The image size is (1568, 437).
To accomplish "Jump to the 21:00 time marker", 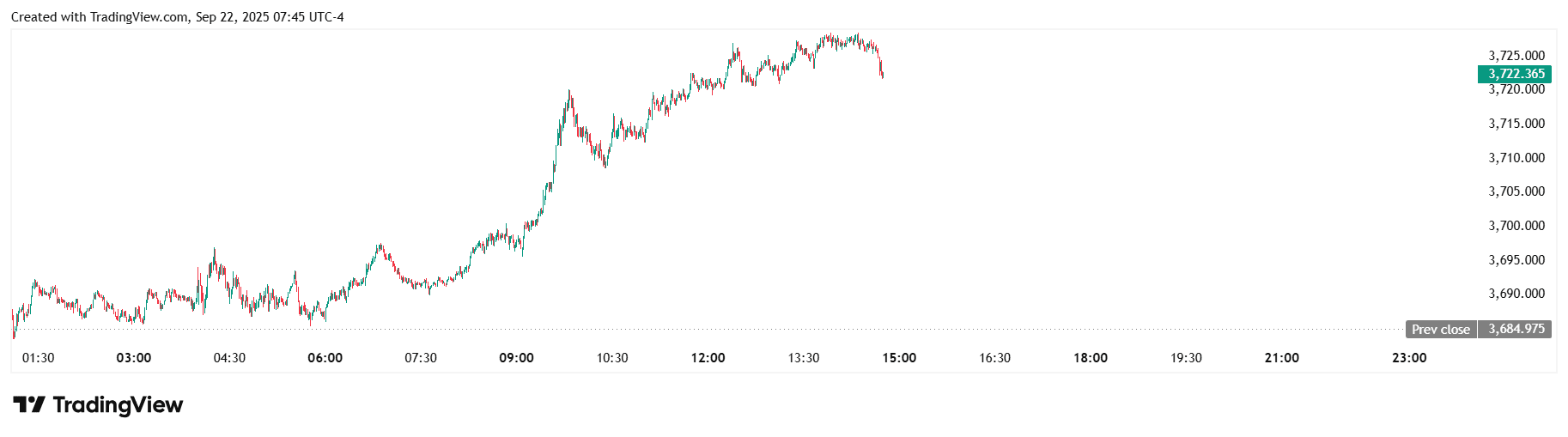I will (x=1282, y=358).
